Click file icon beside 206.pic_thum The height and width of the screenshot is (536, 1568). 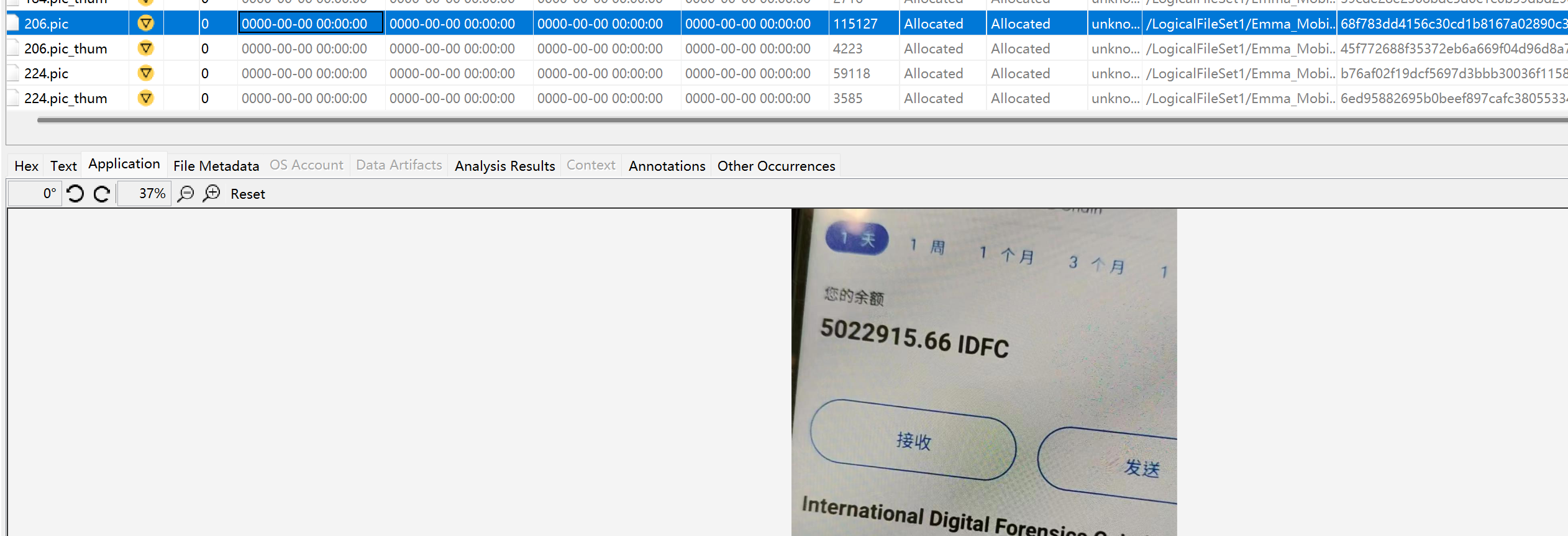(x=13, y=48)
